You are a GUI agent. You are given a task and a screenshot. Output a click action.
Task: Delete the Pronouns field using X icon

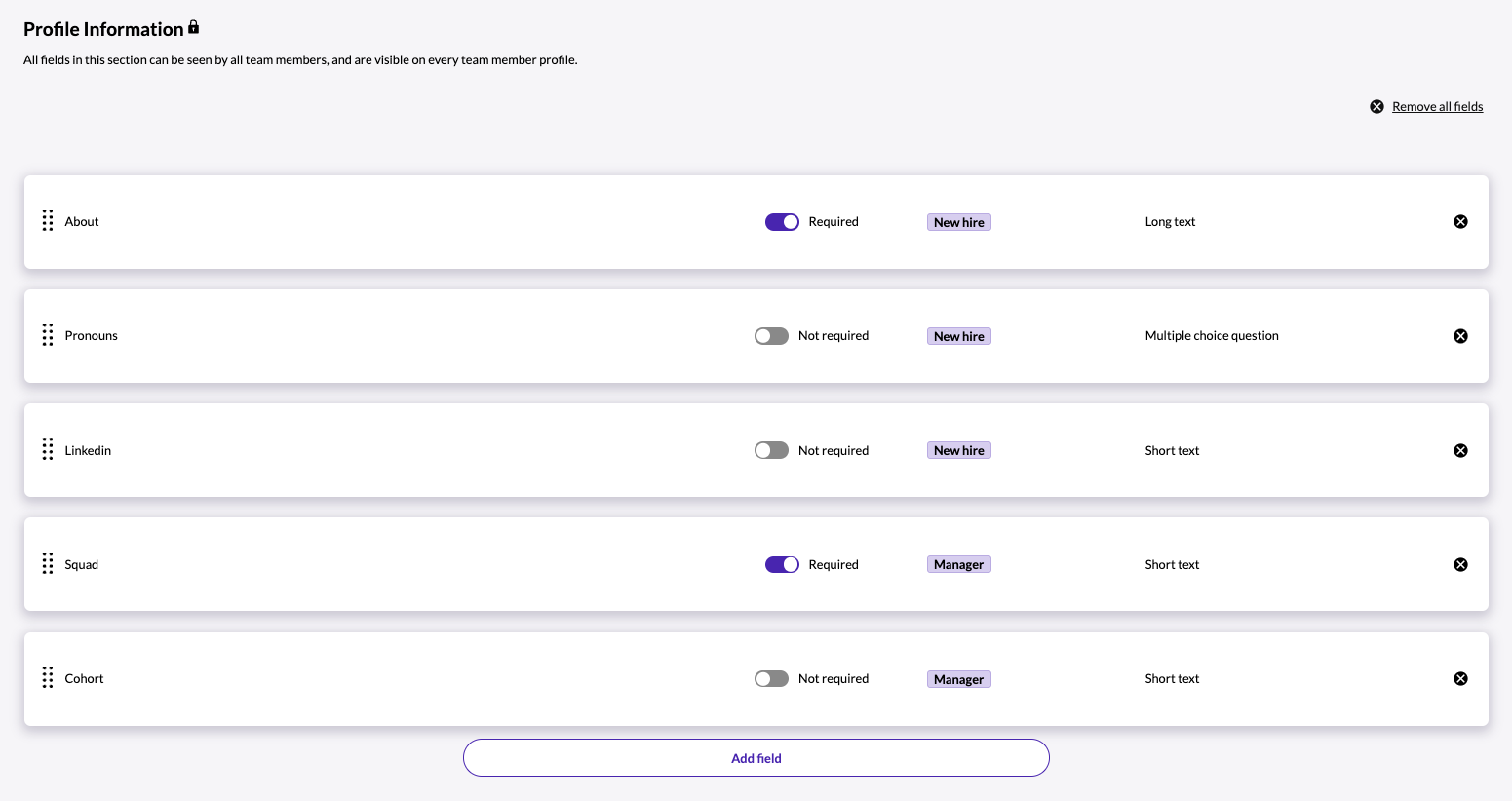pyautogui.click(x=1460, y=336)
